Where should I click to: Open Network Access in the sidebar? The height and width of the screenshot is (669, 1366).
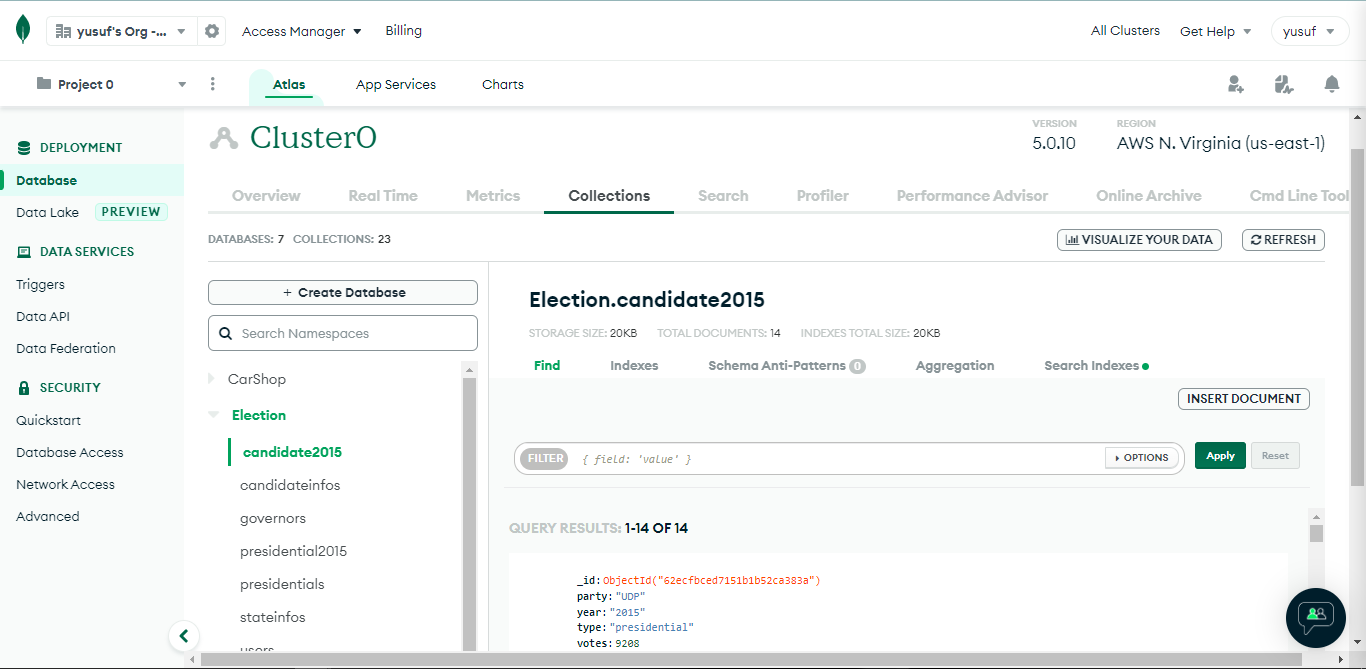pos(65,485)
